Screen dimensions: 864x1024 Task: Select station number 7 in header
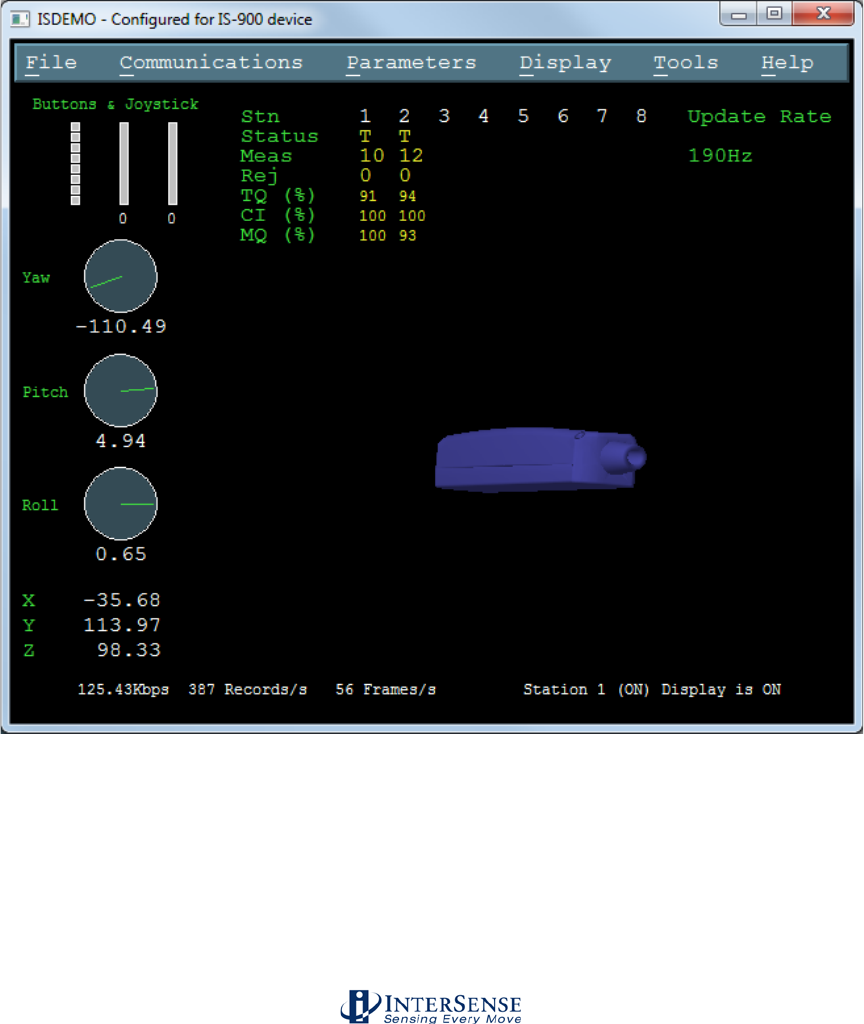tap(602, 116)
